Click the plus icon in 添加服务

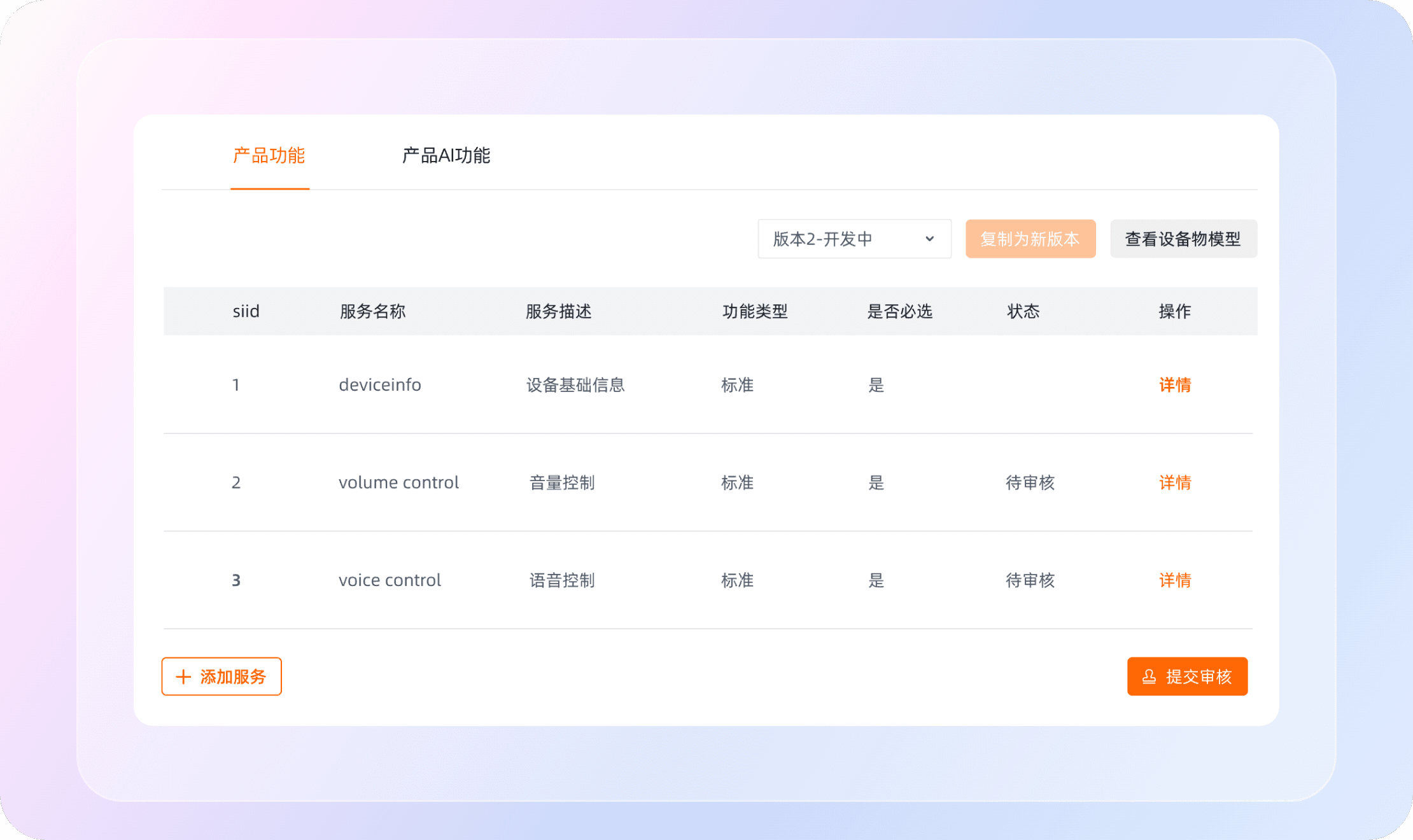[x=183, y=676]
